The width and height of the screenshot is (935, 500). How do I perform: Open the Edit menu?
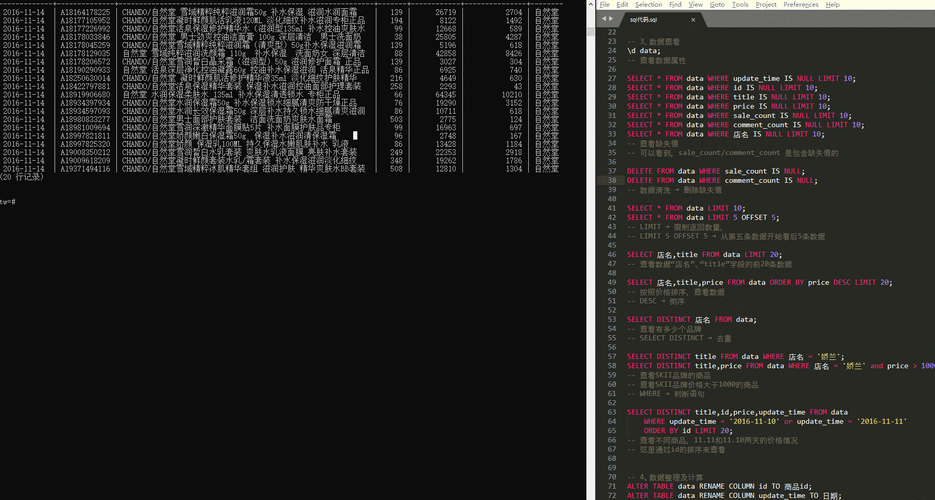pyautogui.click(x=622, y=5)
